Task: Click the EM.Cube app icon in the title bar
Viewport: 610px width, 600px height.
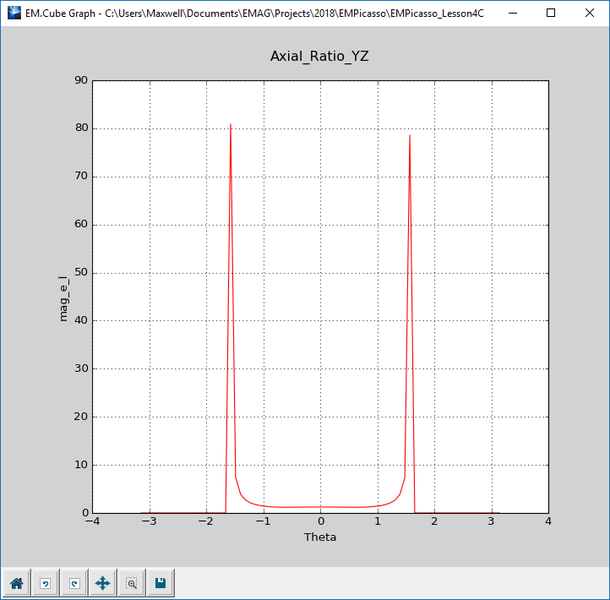Action: coord(13,14)
